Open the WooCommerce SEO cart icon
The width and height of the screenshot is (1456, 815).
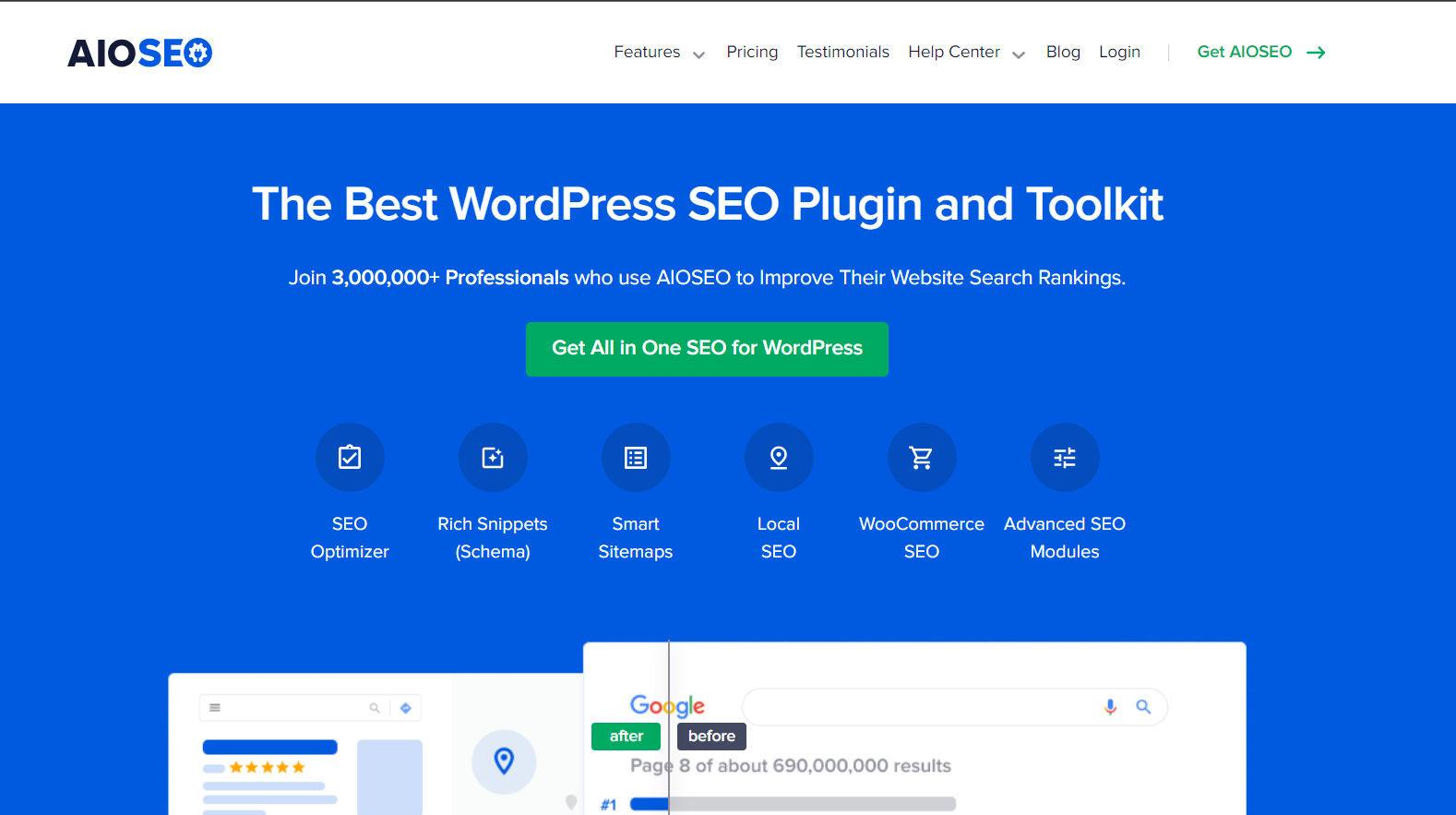point(922,458)
